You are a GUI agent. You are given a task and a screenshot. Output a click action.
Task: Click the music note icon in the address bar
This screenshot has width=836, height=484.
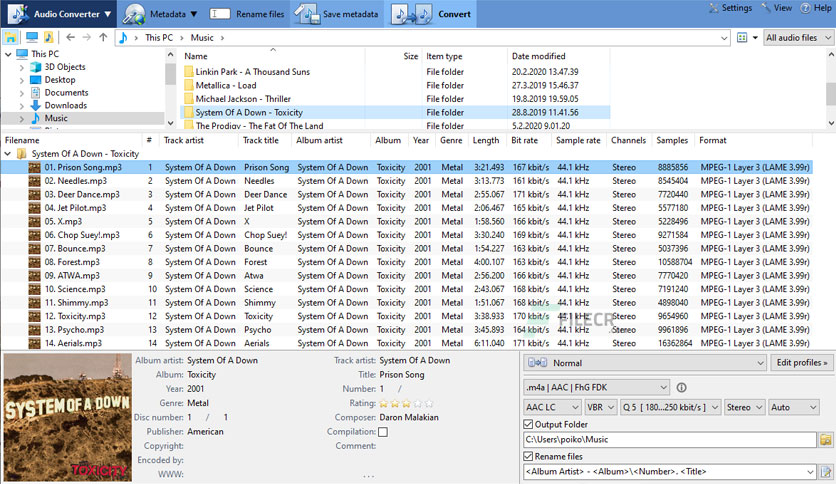coord(123,37)
